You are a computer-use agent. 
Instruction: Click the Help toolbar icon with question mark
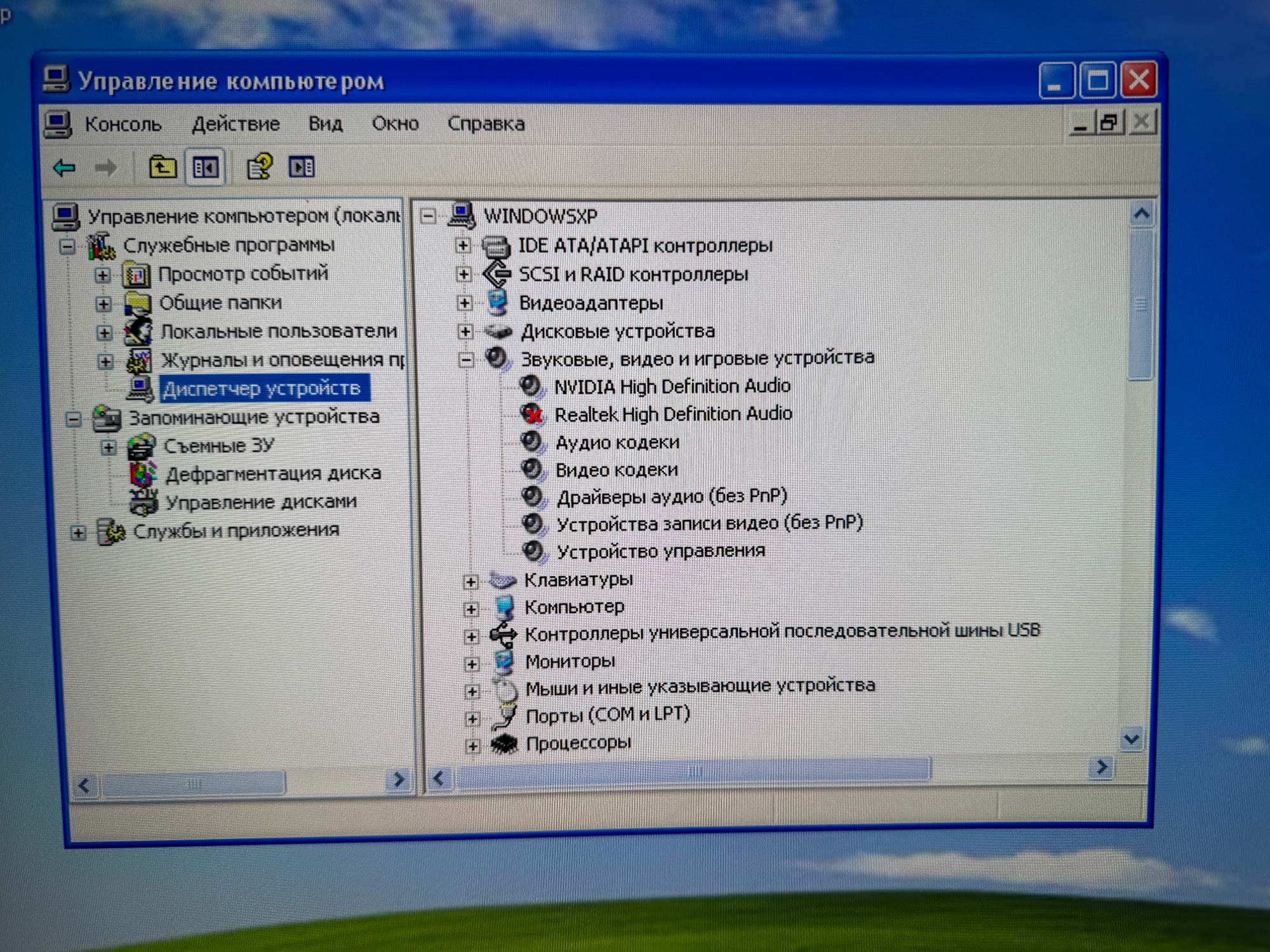point(259,168)
